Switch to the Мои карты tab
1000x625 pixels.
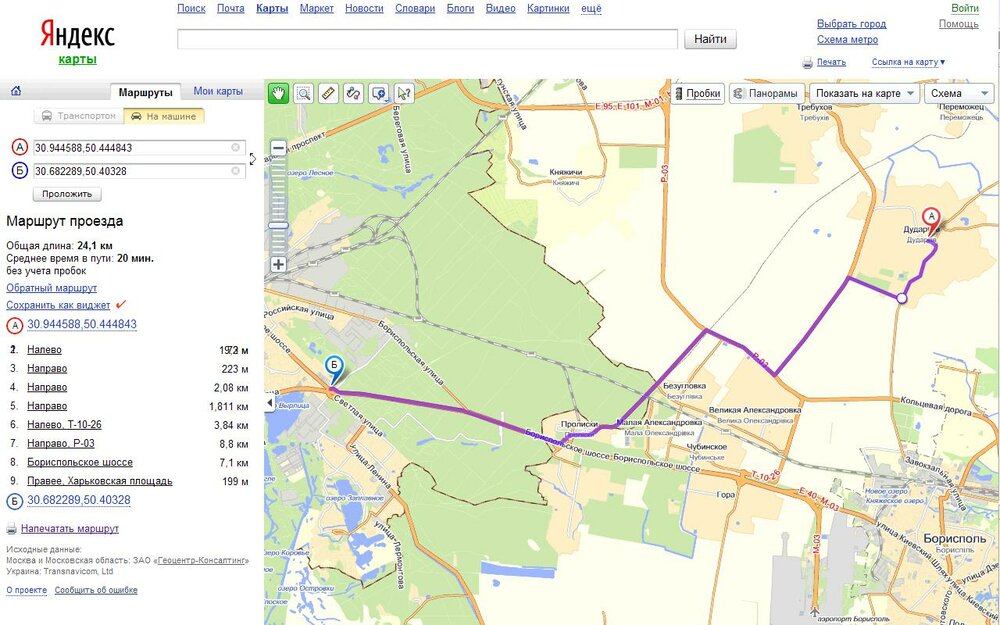point(218,91)
